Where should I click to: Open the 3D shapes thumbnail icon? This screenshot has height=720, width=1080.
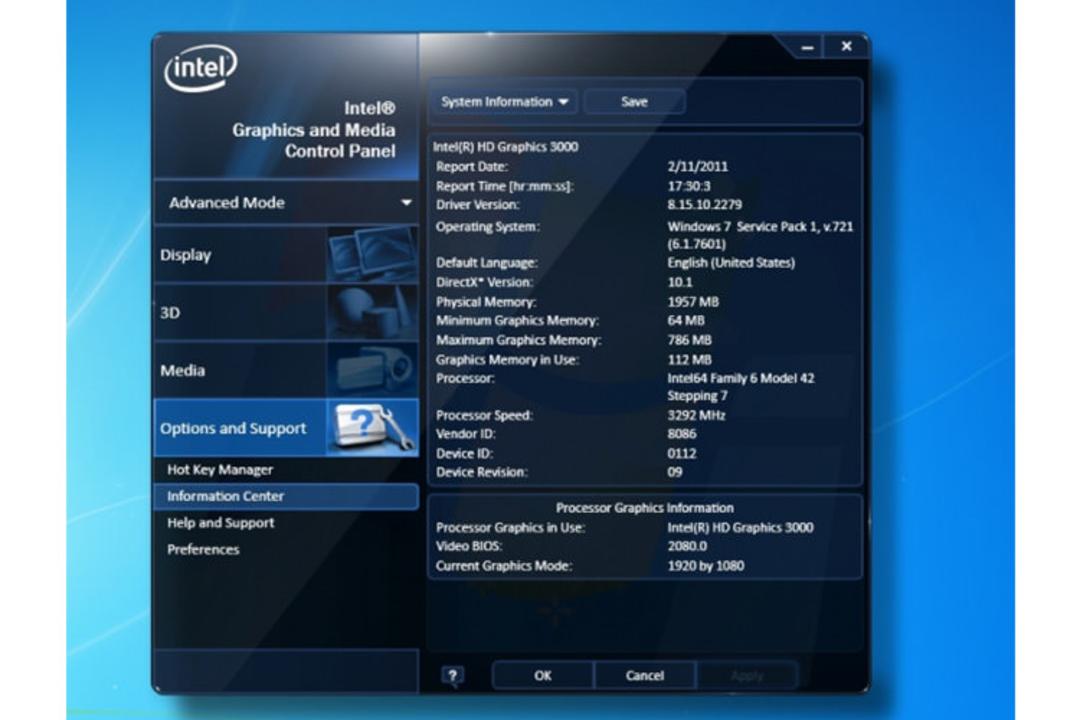372,313
